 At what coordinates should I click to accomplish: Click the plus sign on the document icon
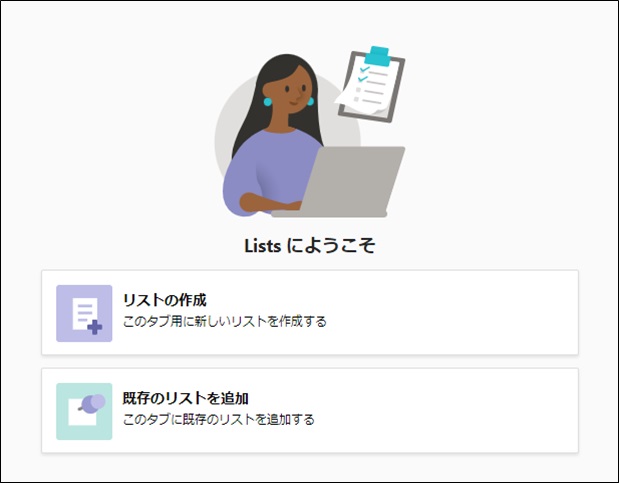point(95,327)
